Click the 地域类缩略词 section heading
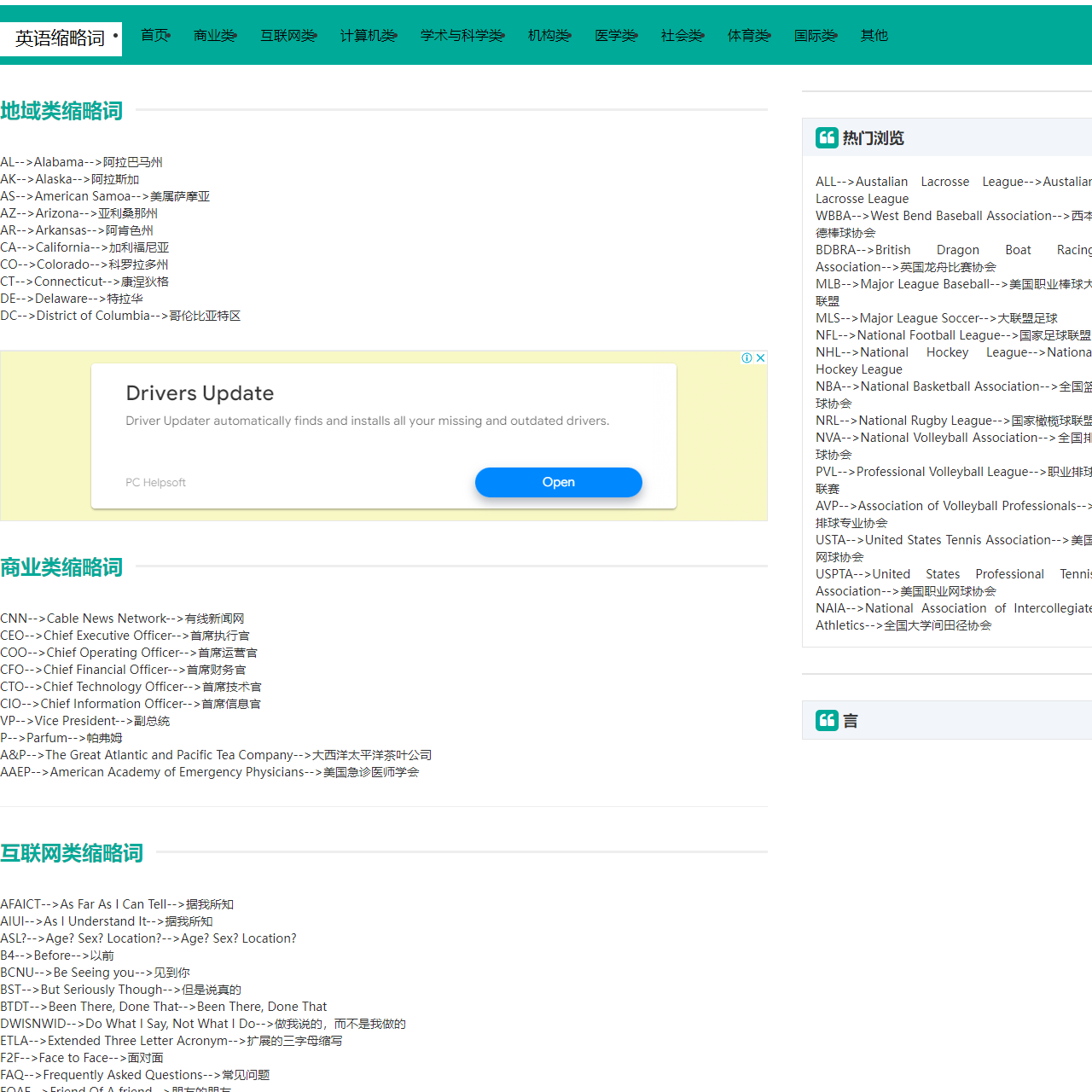Image resolution: width=1092 pixels, height=1092 pixels. click(x=61, y=111)
